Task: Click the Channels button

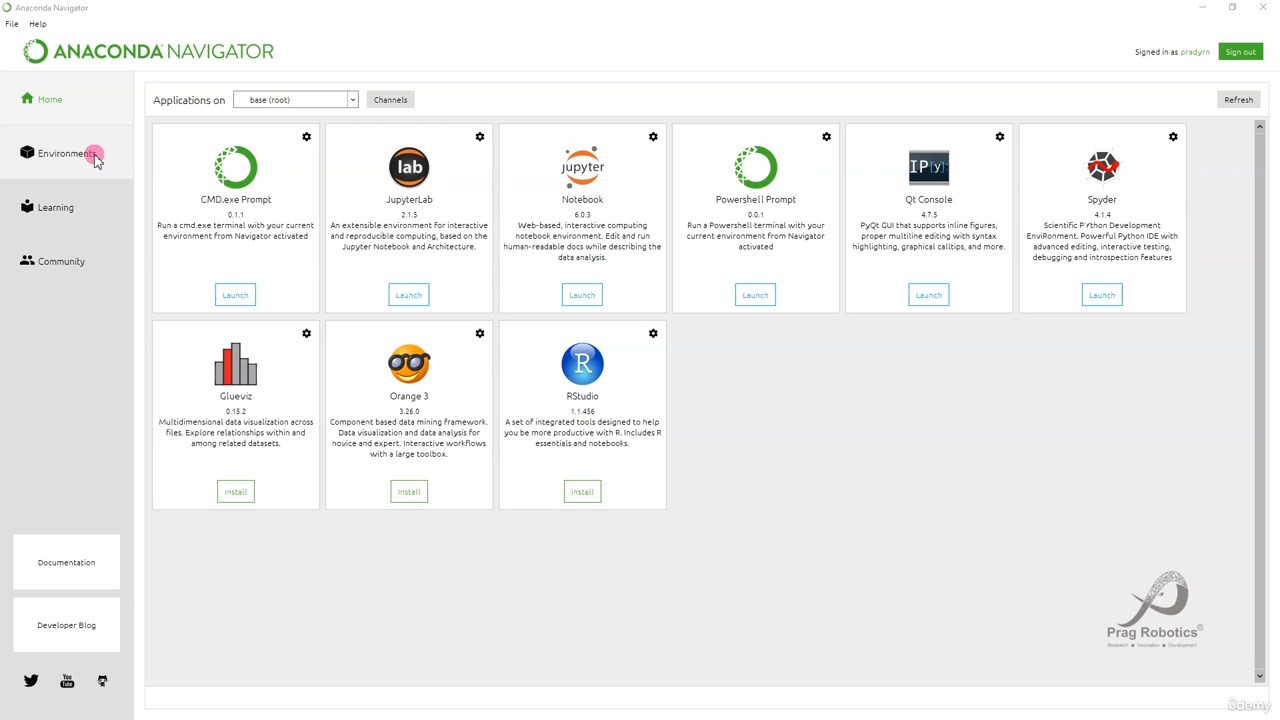Action: (390, 100)
